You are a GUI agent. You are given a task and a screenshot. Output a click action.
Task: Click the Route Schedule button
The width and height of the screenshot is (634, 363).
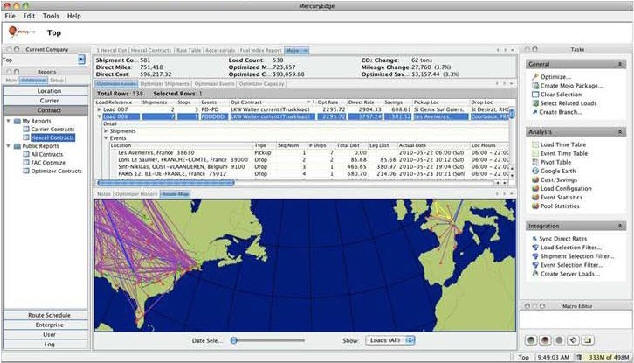tap(49, 315)
